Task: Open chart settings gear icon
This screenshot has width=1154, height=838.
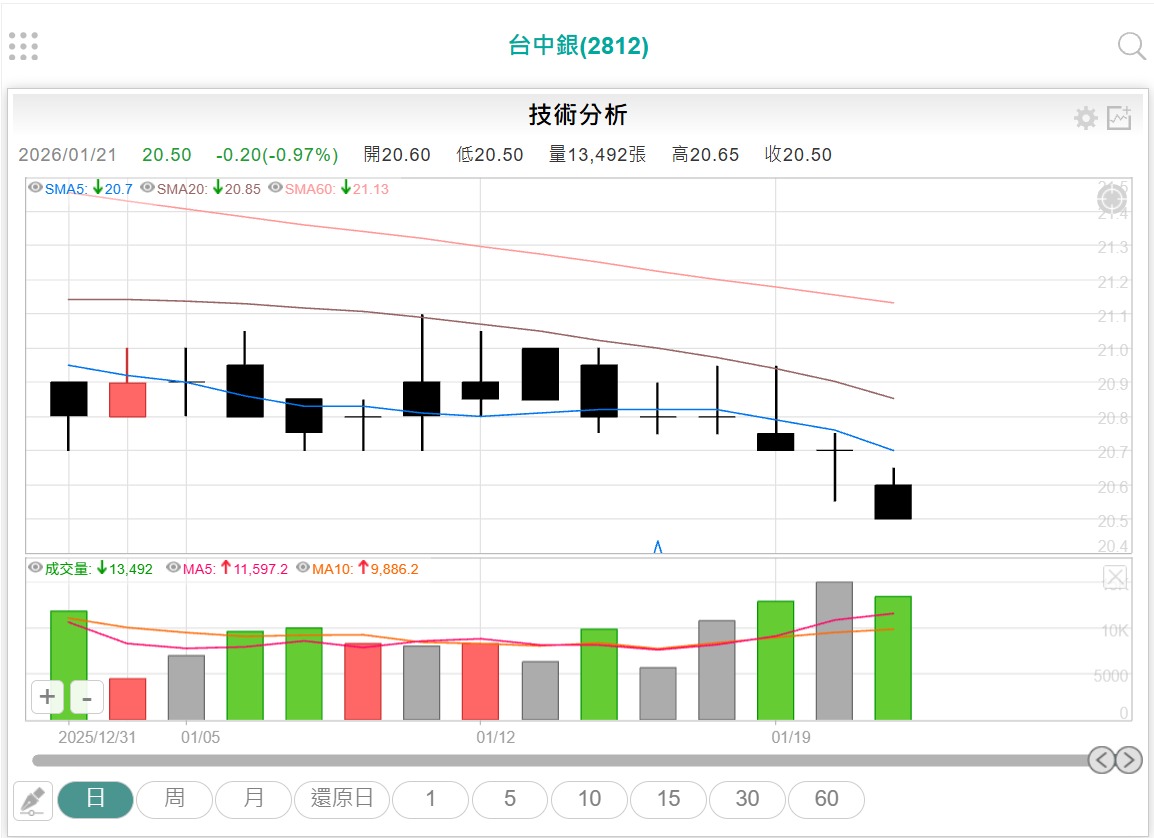Action: (1085, 119)
